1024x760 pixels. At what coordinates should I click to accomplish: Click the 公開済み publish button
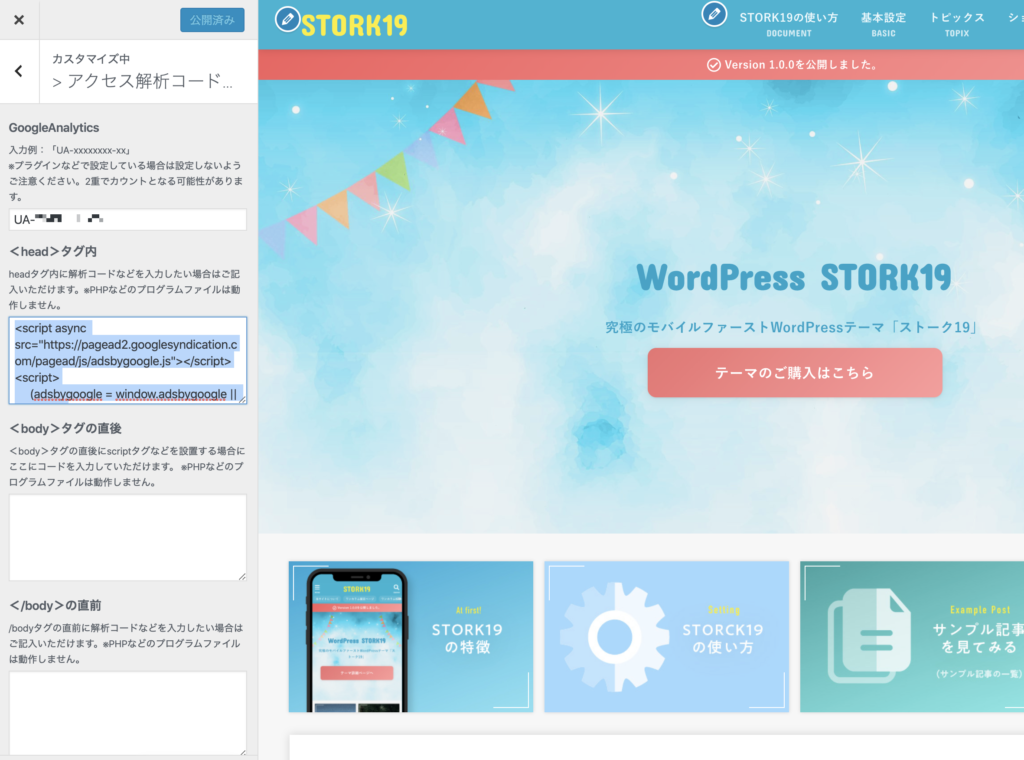(212, 20)
